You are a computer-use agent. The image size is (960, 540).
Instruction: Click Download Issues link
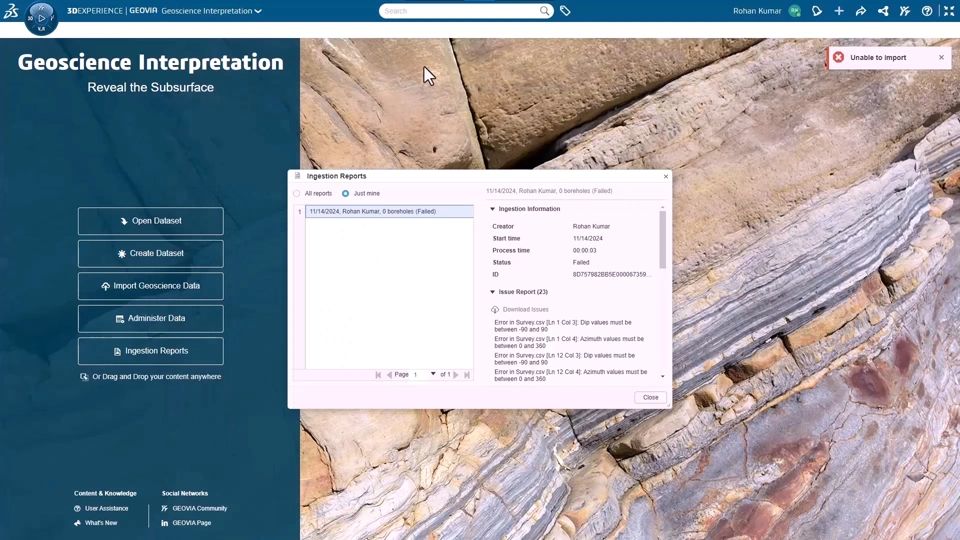click(525, 309)
